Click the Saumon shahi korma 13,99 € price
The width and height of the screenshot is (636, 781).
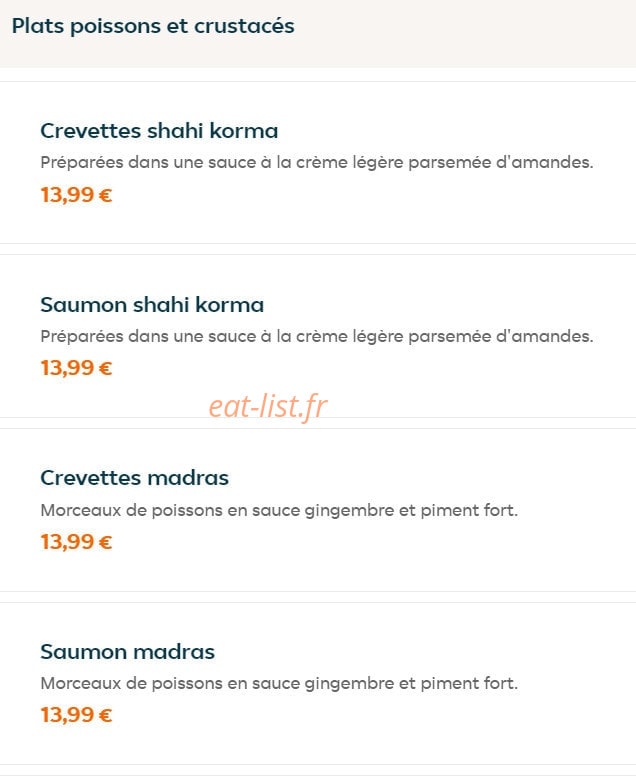pos(76,368)
